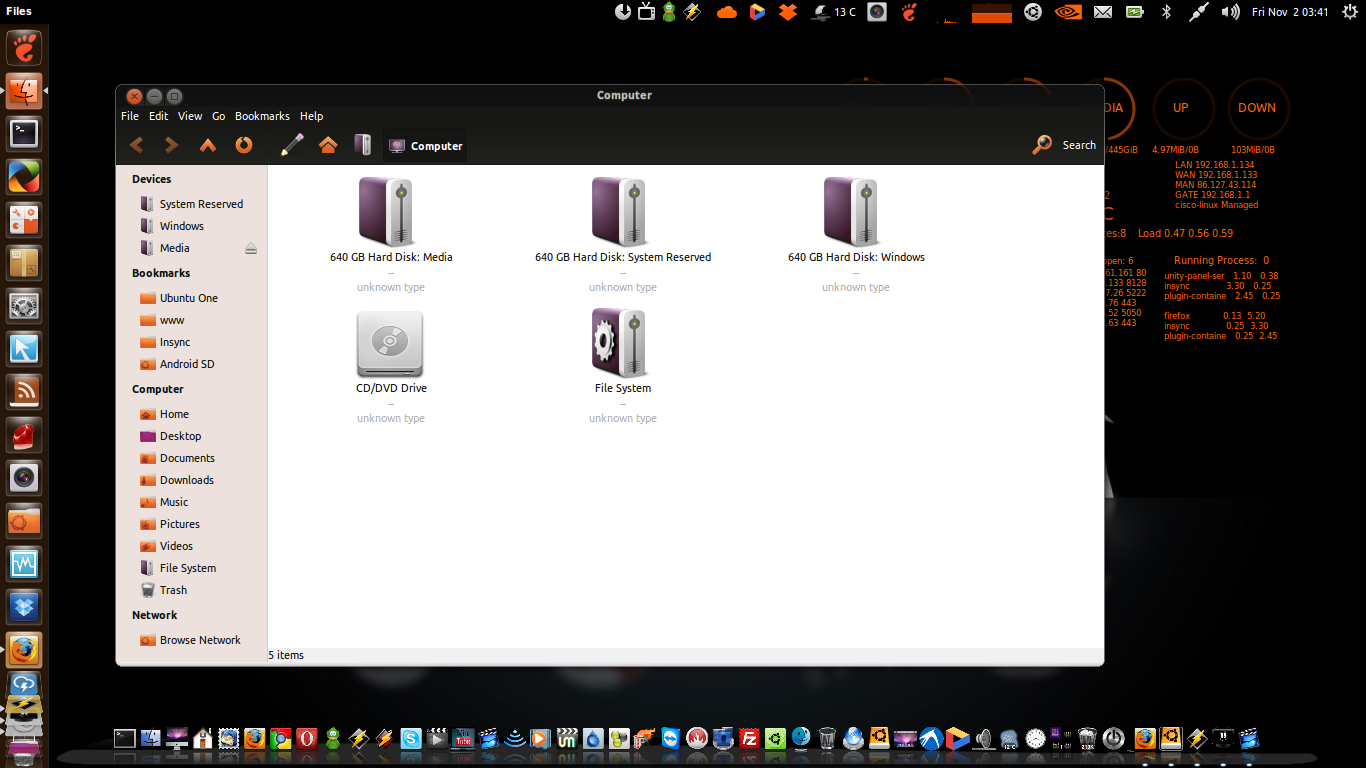Open the network connection indicator
The height and width of the screenshot is (768, 1366).
(x=1198, y=12)
